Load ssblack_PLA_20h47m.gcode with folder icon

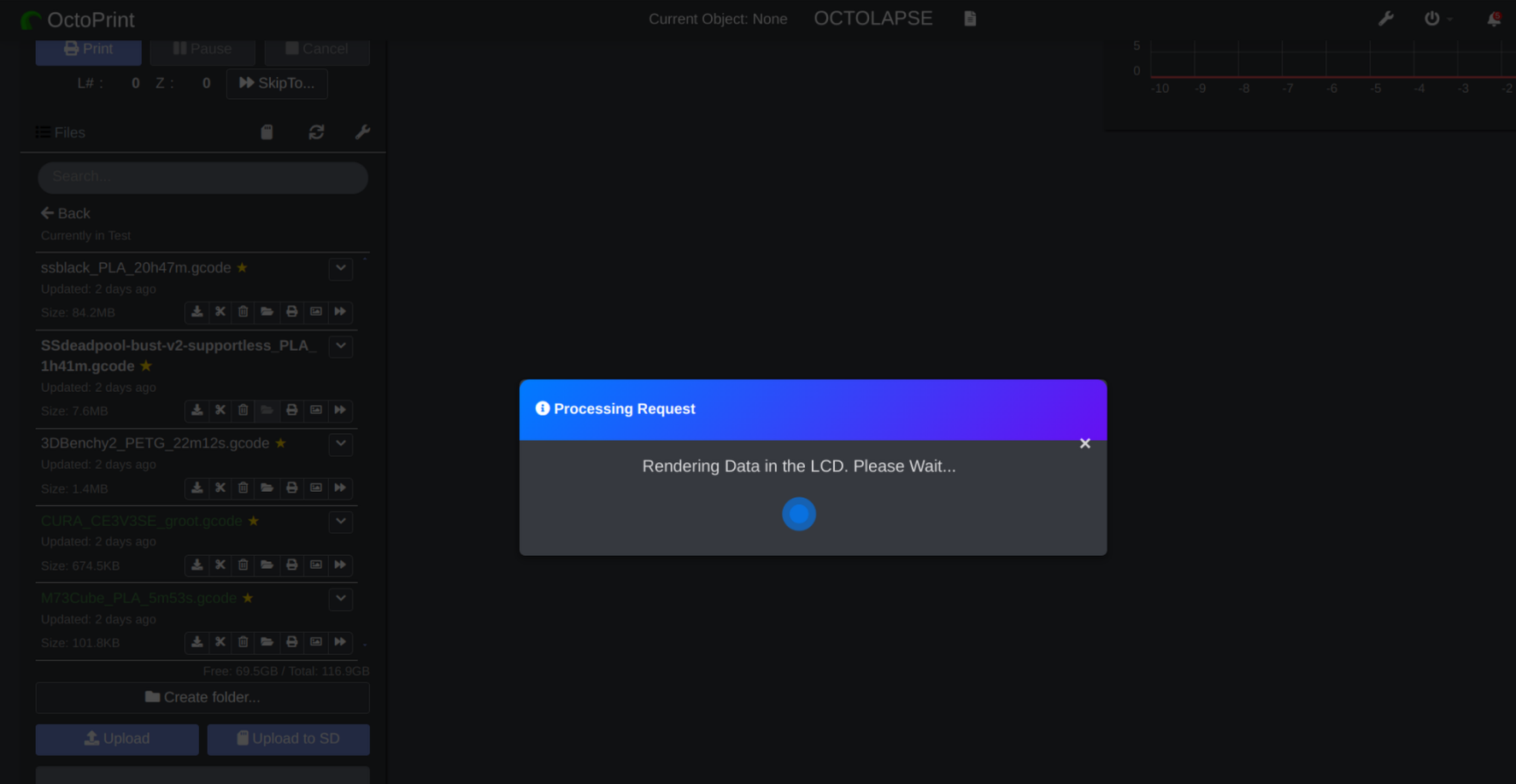tap(267, 313)
